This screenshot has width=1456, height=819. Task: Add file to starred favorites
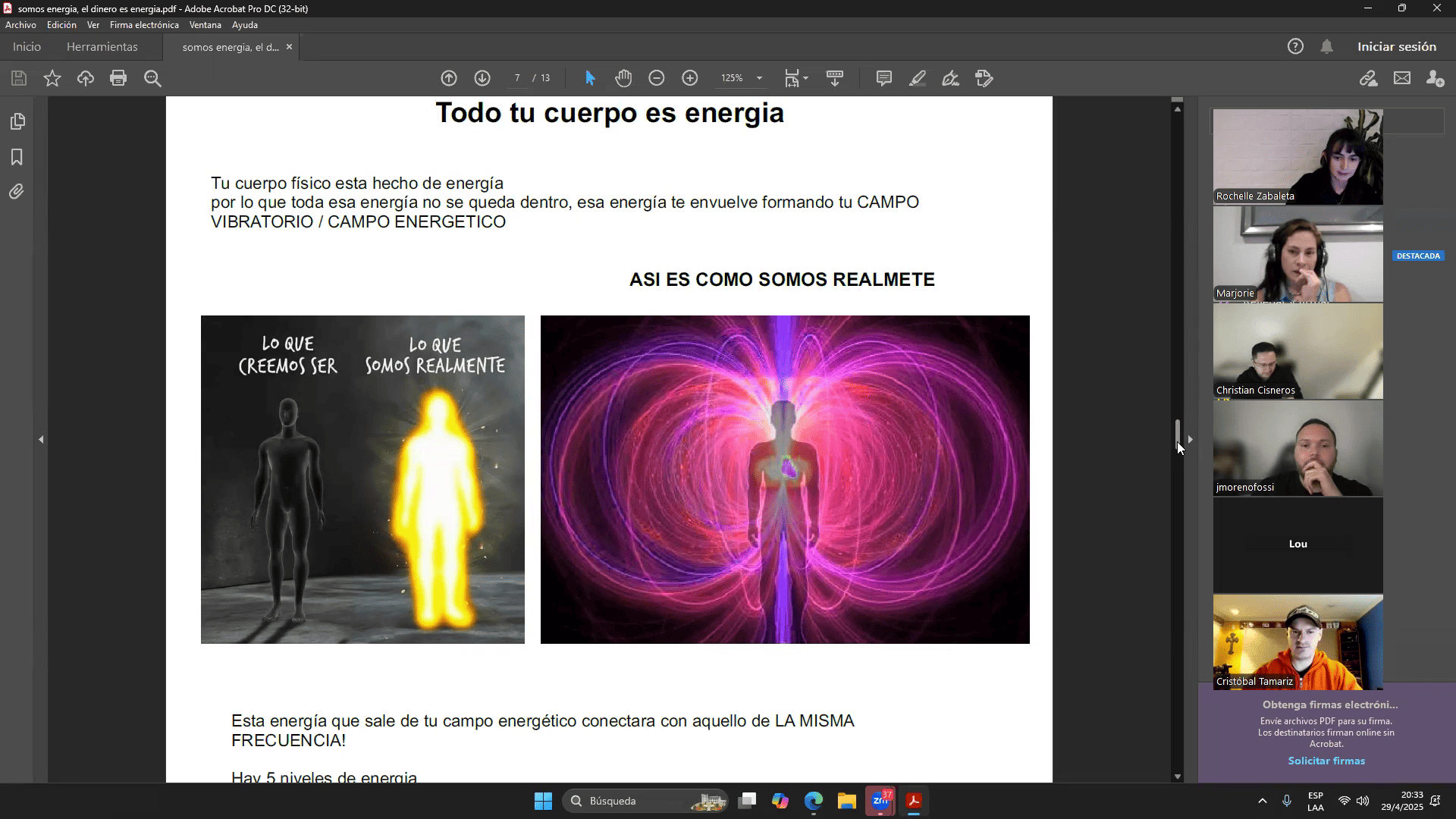(52, 78)
